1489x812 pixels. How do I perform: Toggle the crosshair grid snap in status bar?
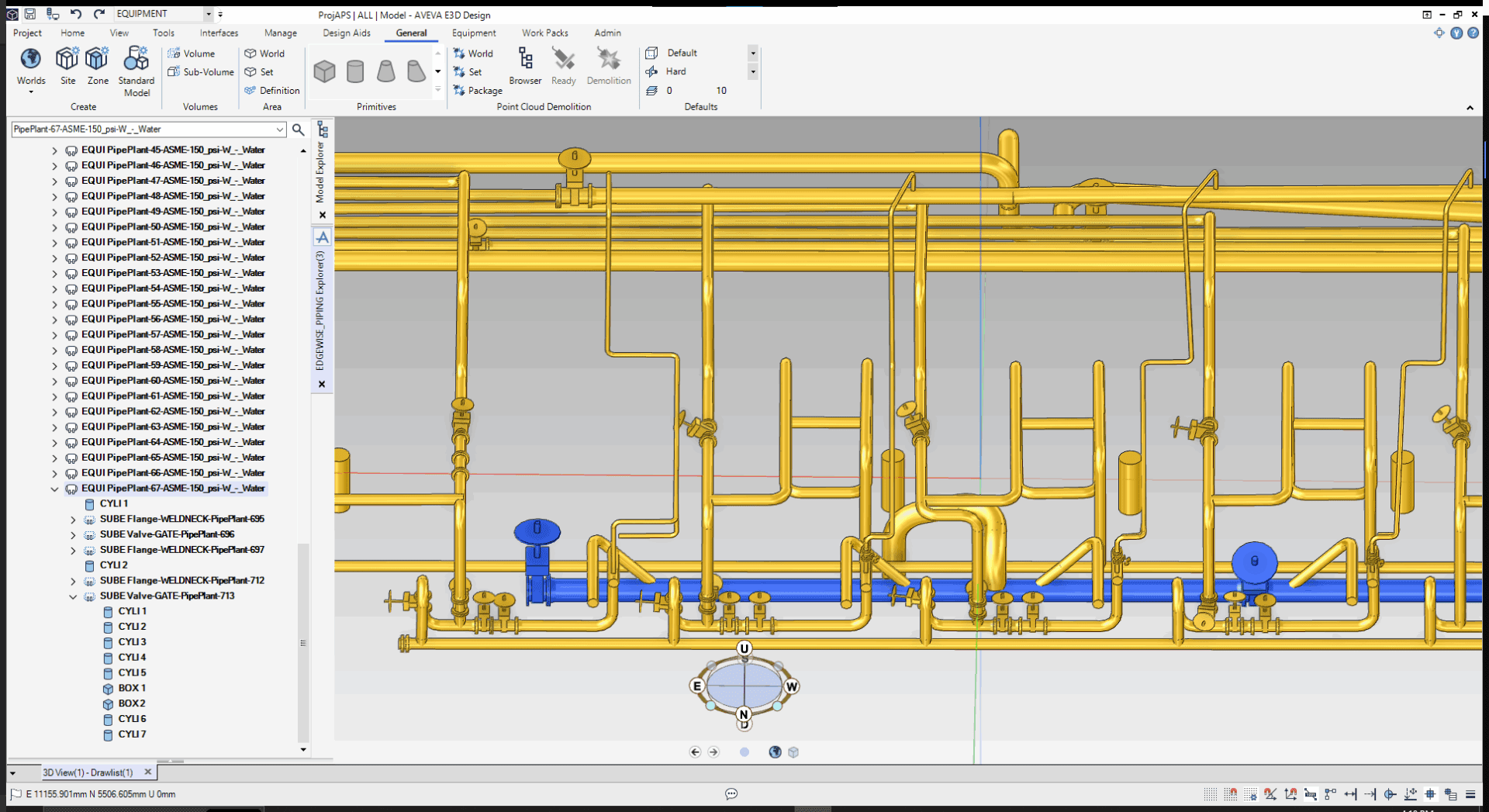[x=1430, y=794]
